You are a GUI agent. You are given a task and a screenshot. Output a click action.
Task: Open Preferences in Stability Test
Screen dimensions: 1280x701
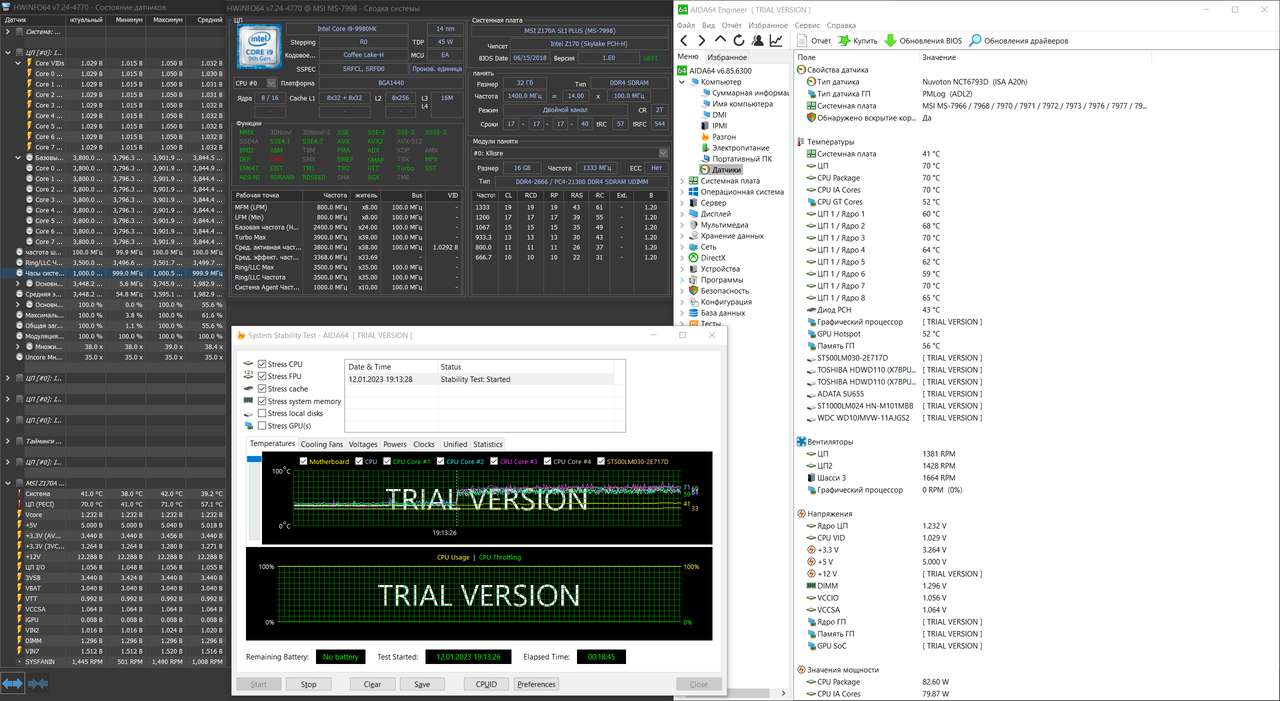(x=536, y=684)
